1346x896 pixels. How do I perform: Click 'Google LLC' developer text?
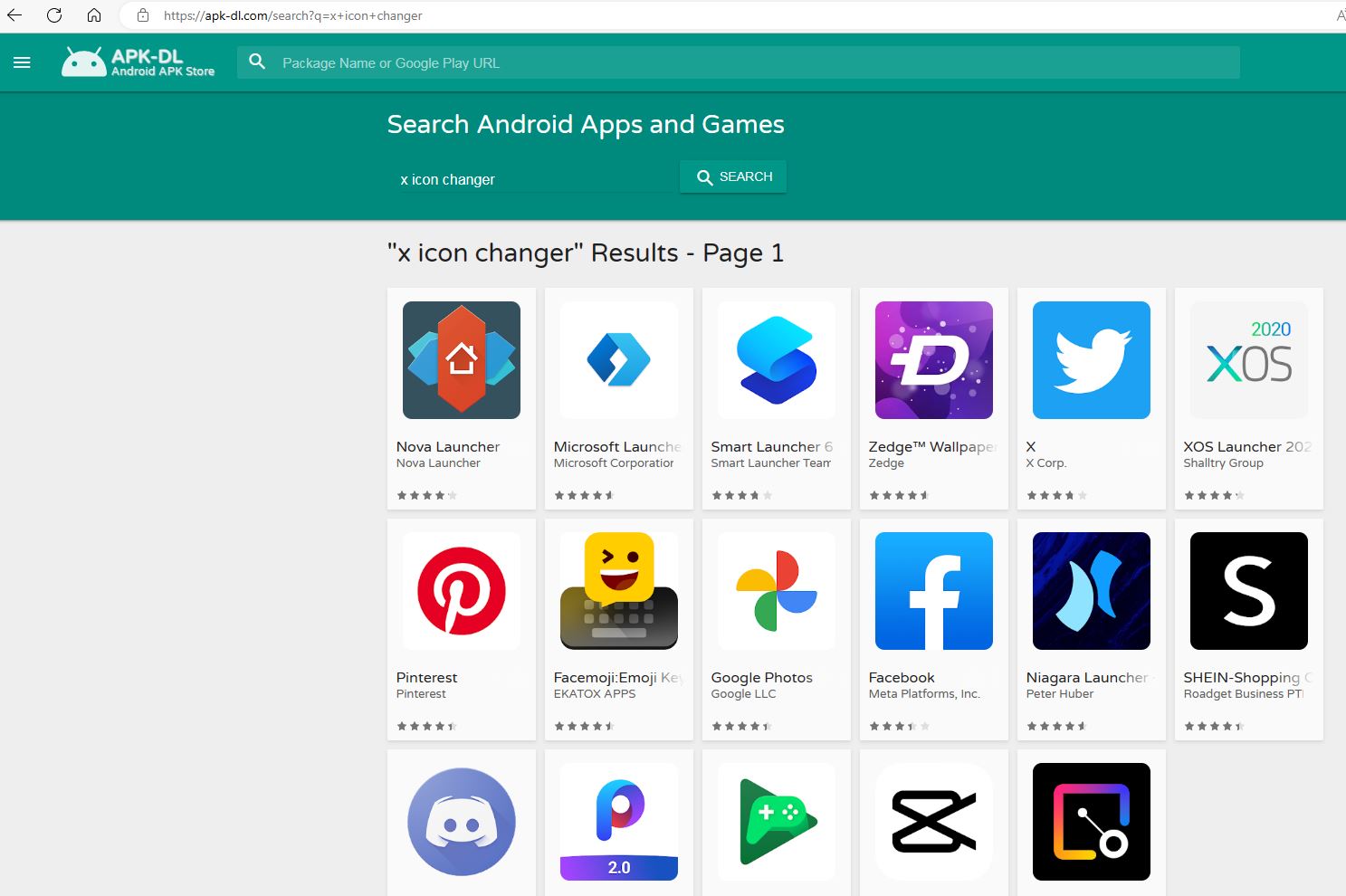(x=744, y=693)
